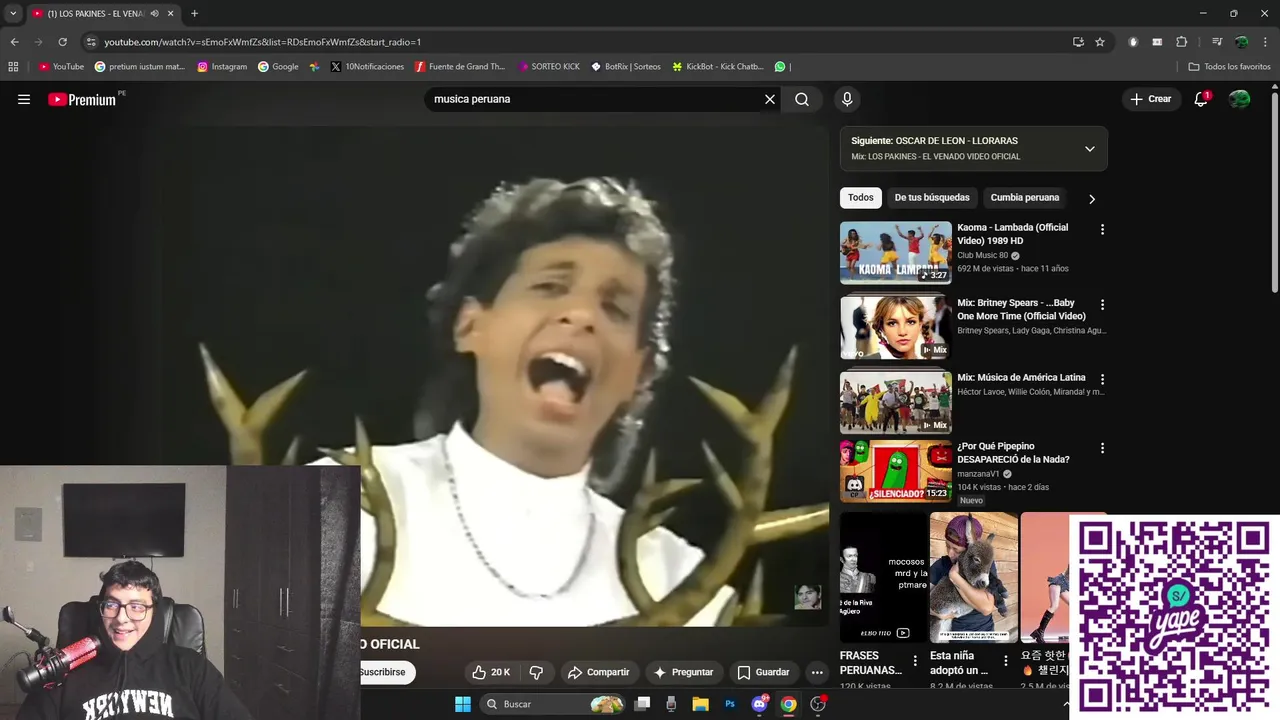The image size is (1280, 720).
Task: Open Chrome apps grid in bookmarks bar
Action: (13, 67)
